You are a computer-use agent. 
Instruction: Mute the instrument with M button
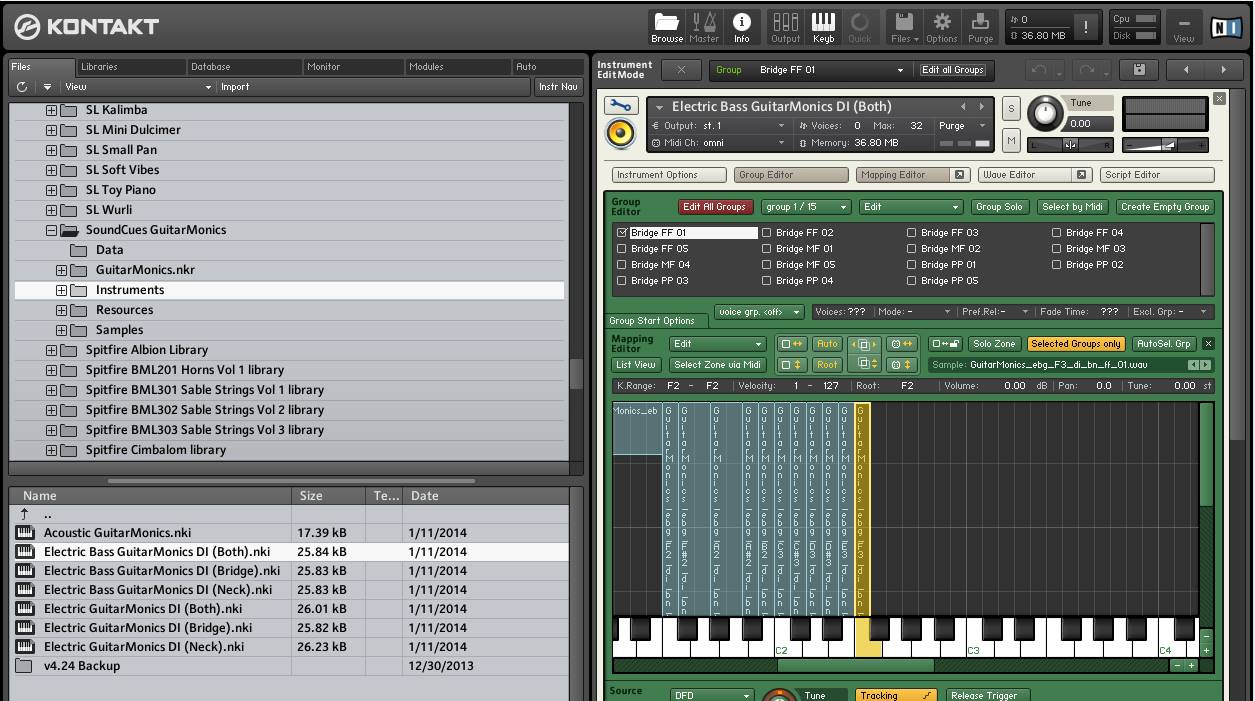[1011, 142]
